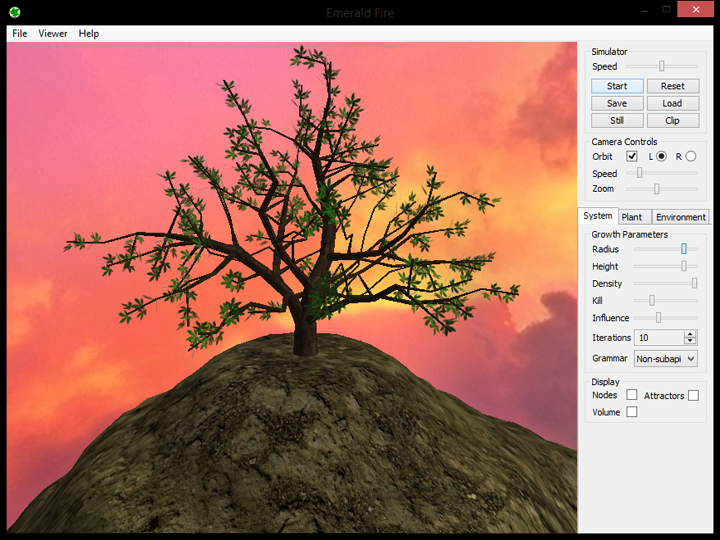Open the Grammar dropdown

pyautogui.click(x=665, y=358)
